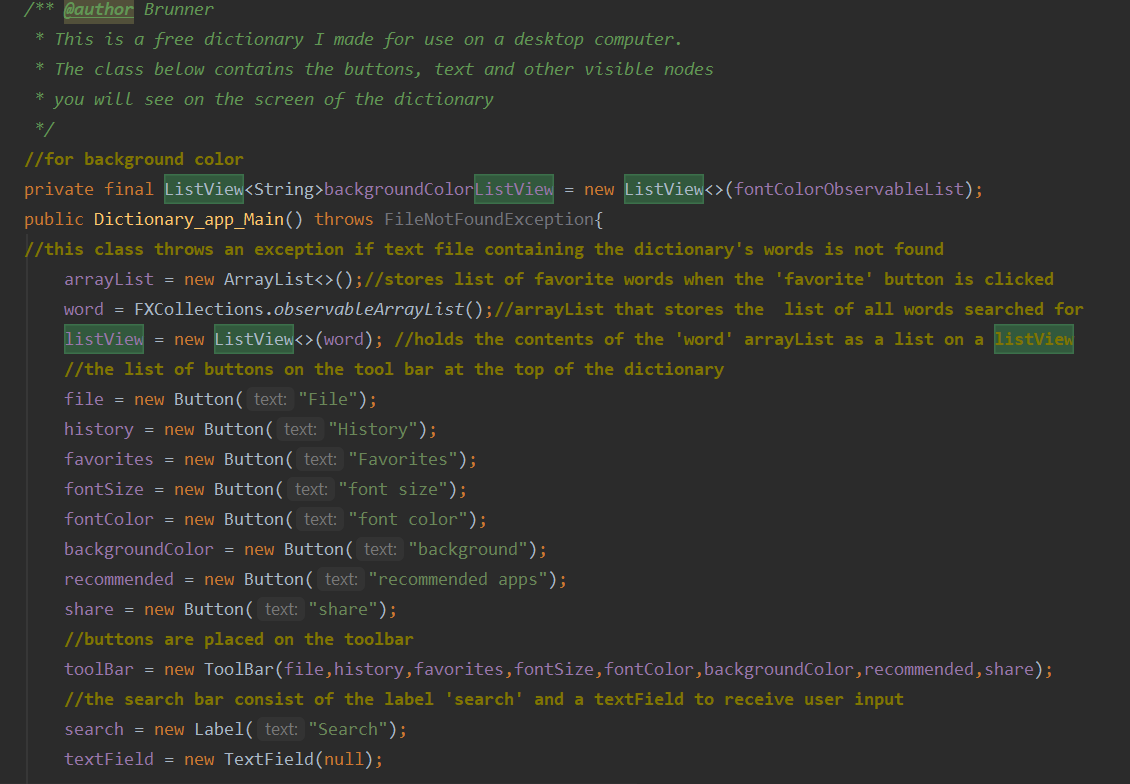Click the 'public' keyword
This screenshot has width=1130, height=784.
tap(54, 219)
